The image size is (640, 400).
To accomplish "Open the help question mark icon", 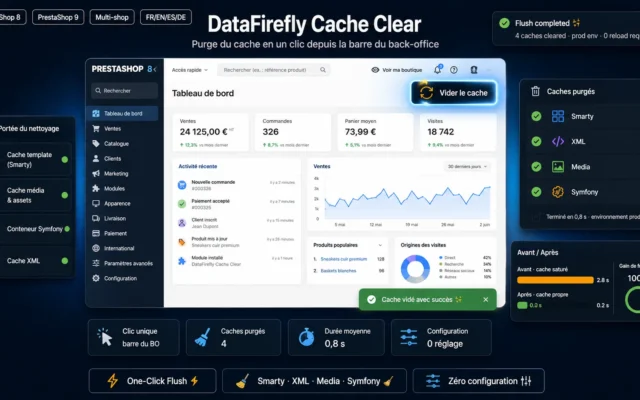I will click(453, 70).
